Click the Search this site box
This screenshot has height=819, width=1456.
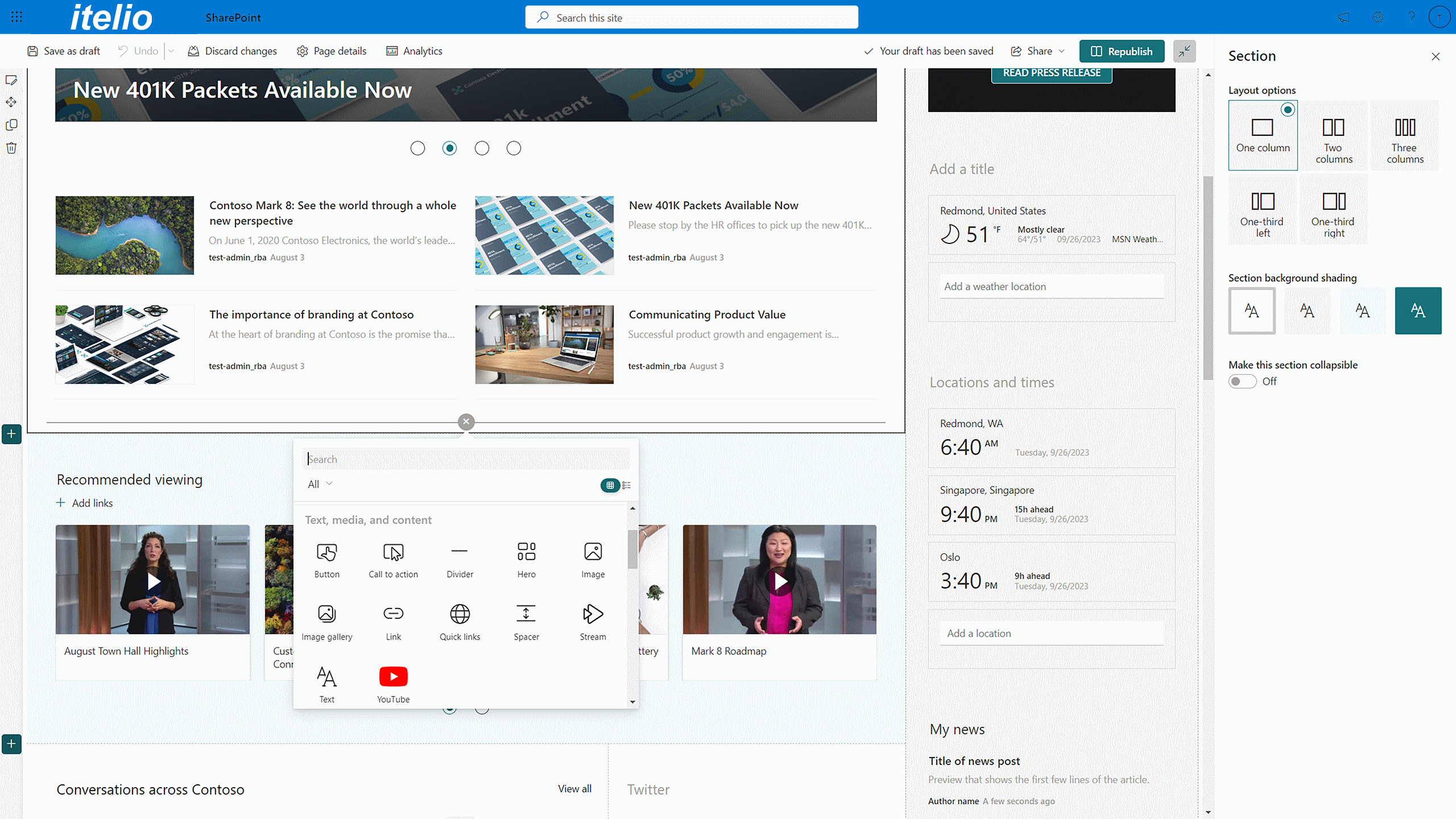692,17
